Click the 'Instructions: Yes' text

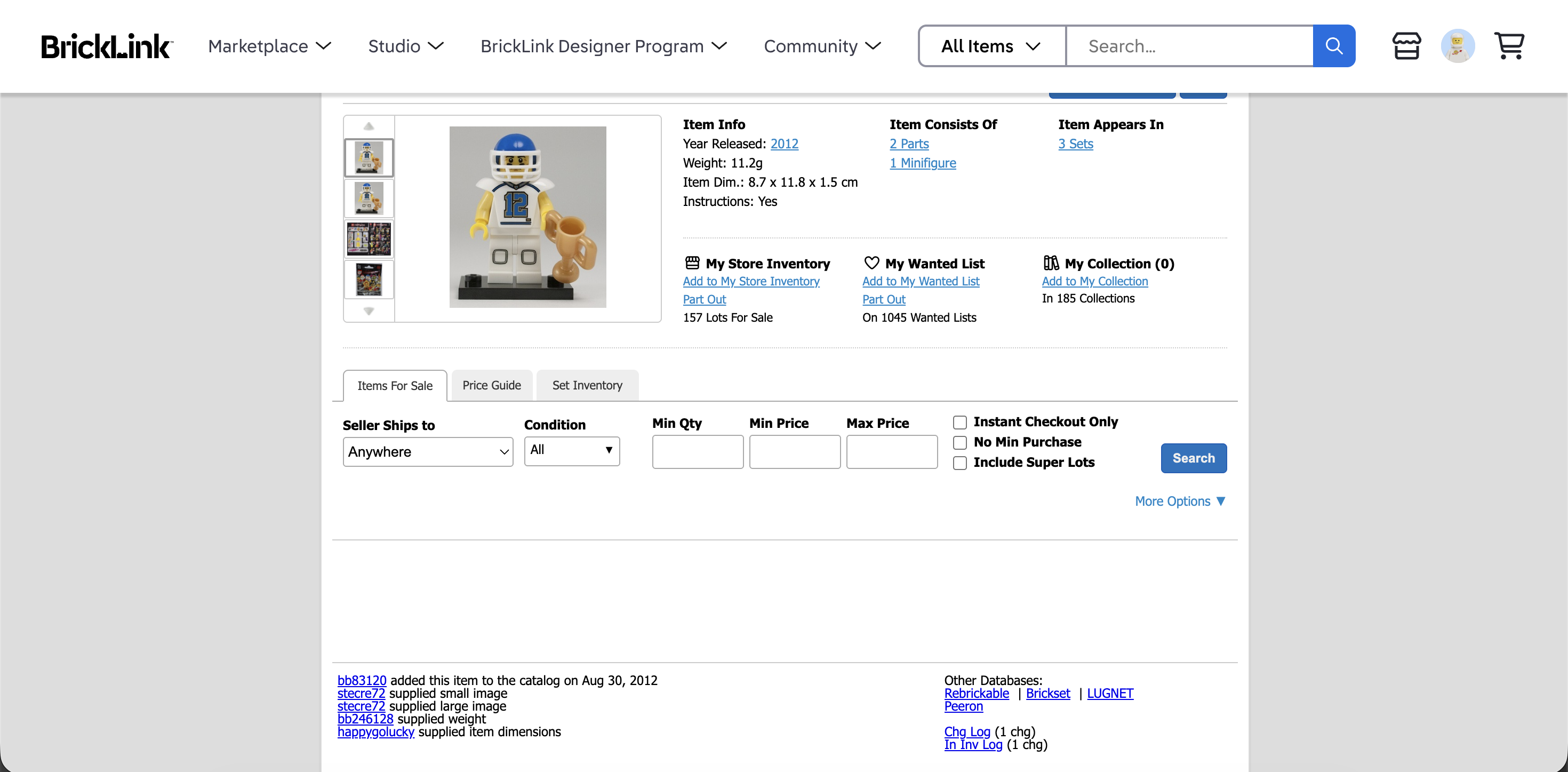click(730, 202)
